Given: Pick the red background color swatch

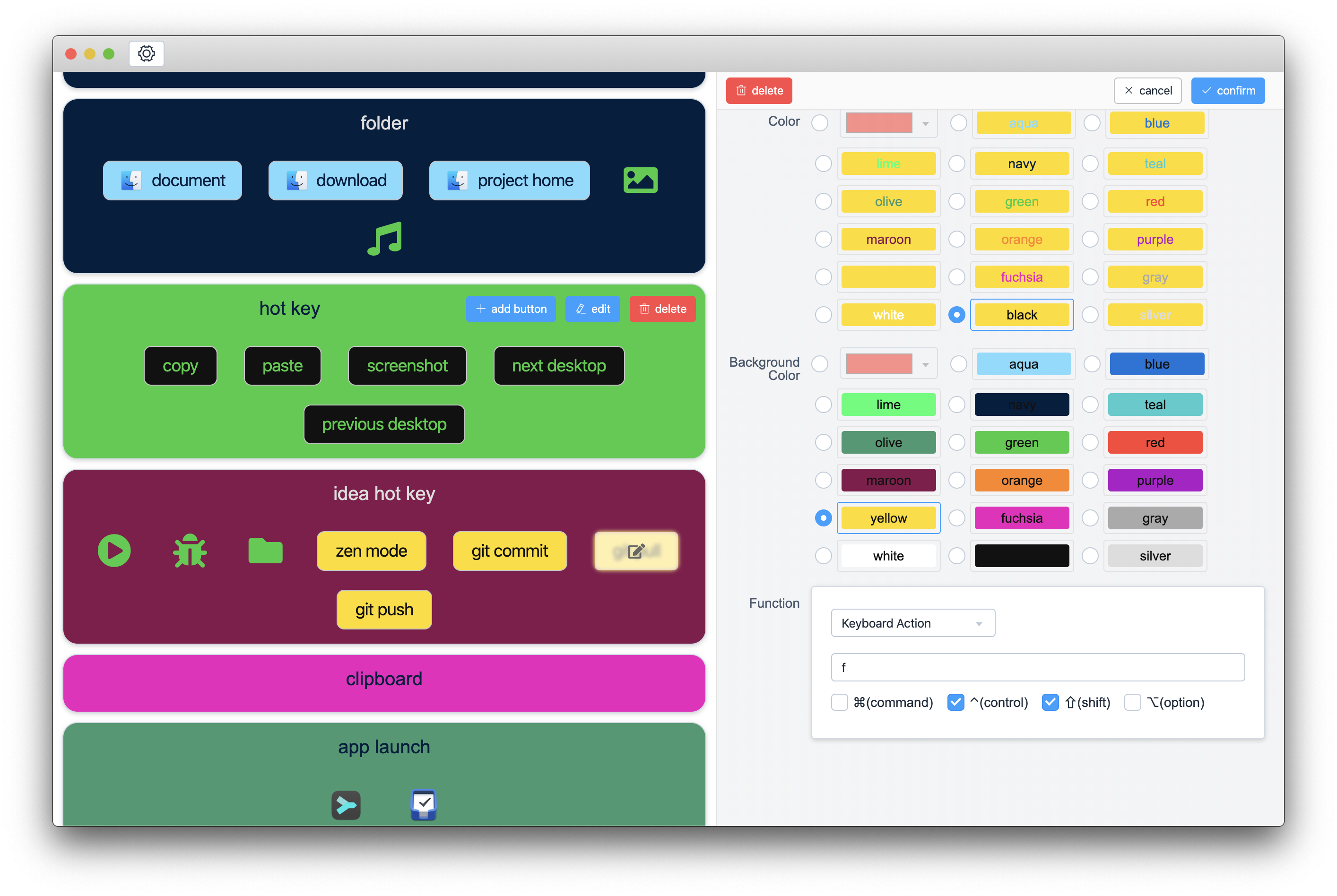Looking at the screenshot, I should pyautogui.click(x=1155, y=442).
